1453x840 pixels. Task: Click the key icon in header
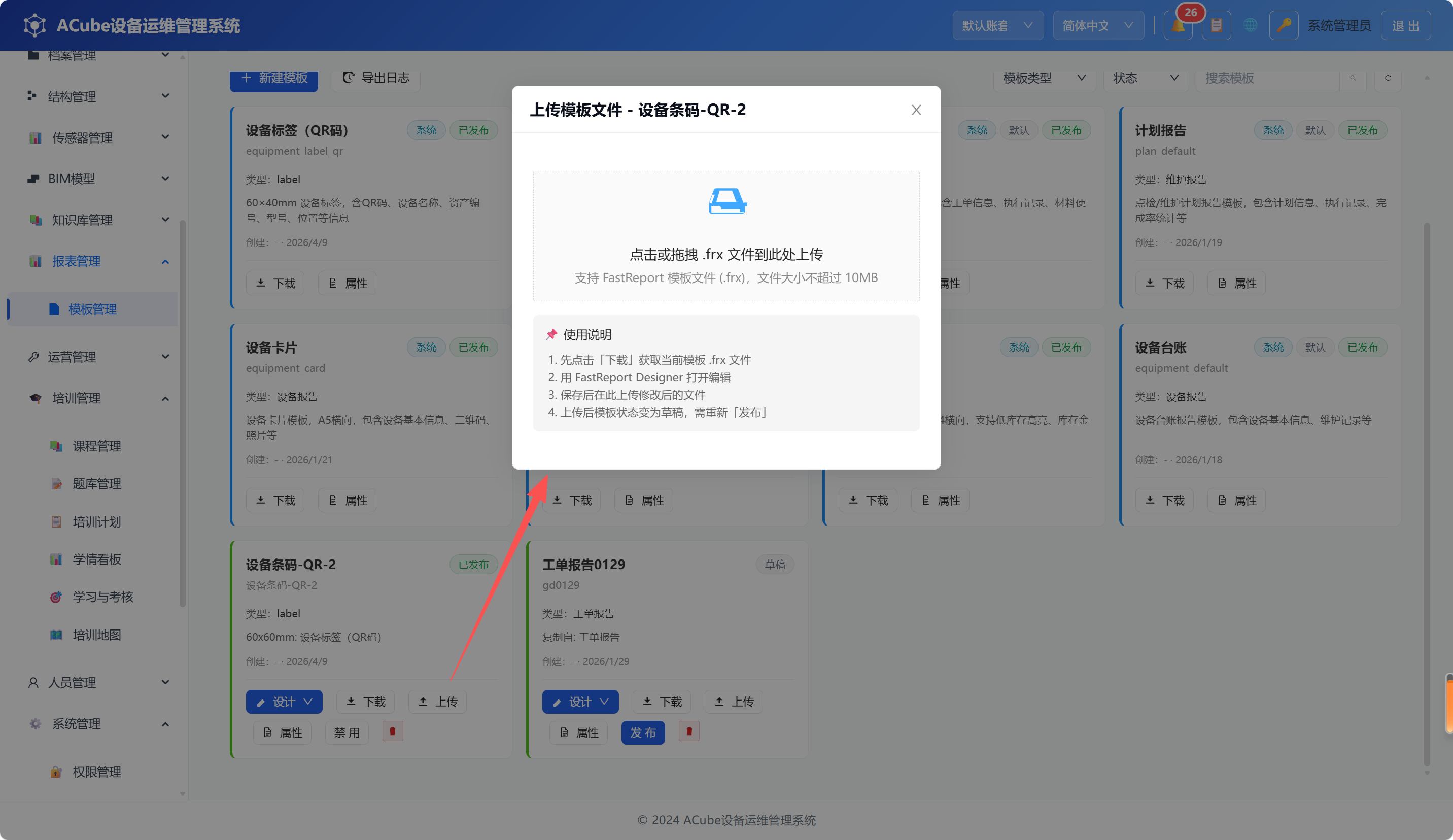click(x=1284, y=26)
